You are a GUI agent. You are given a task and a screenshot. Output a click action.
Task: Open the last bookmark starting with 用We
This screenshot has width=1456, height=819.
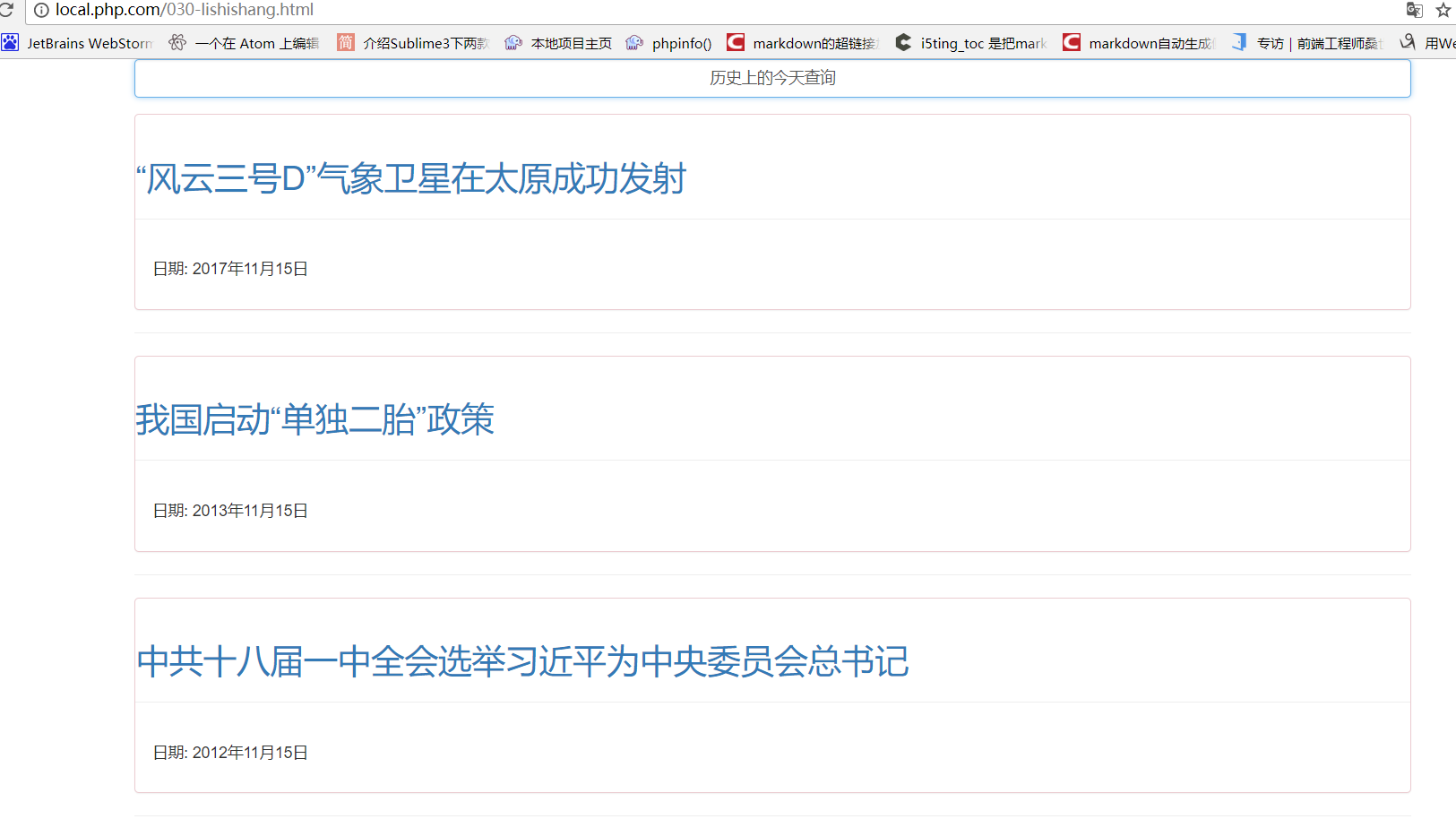click(x=1430, y=43)
